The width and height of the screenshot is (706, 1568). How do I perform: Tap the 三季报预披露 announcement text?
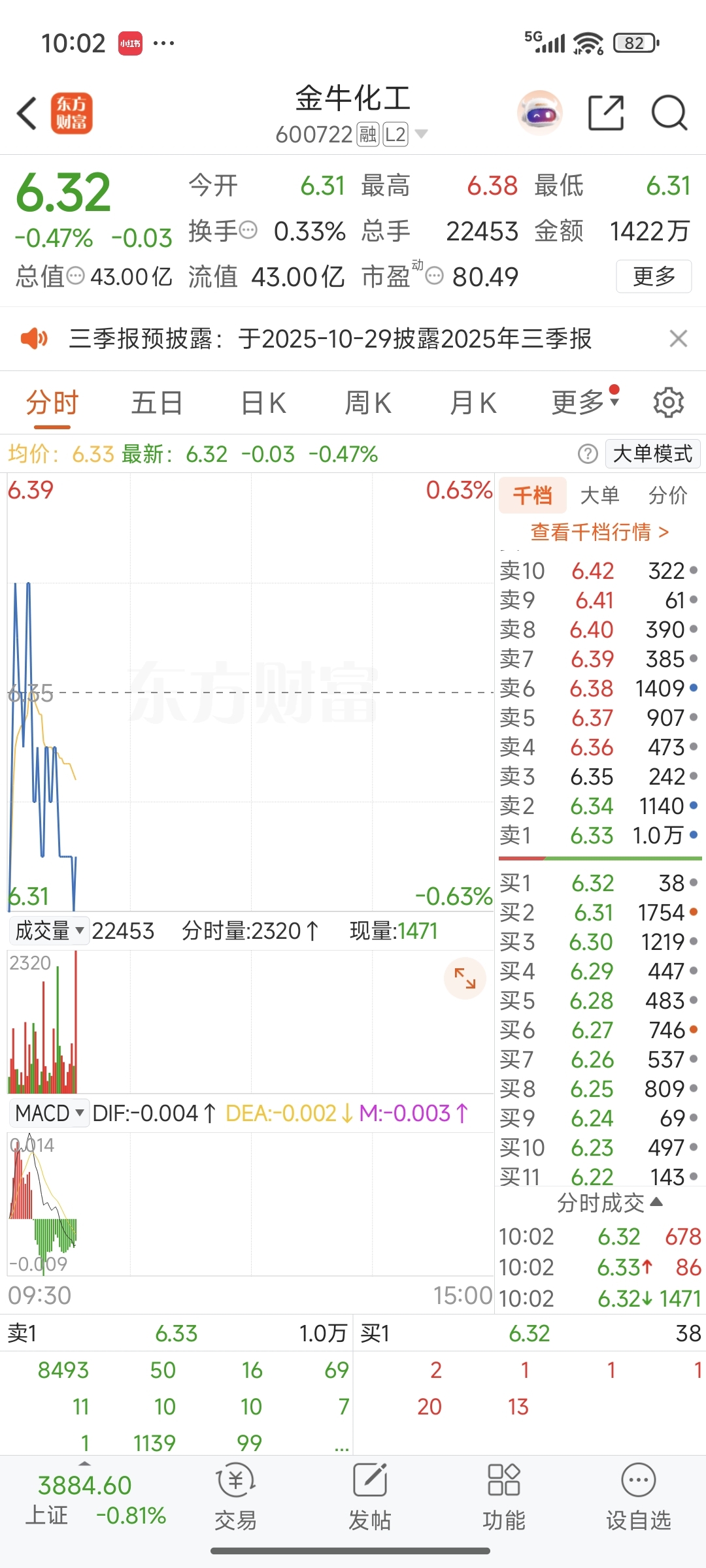(x=330, y=338)
